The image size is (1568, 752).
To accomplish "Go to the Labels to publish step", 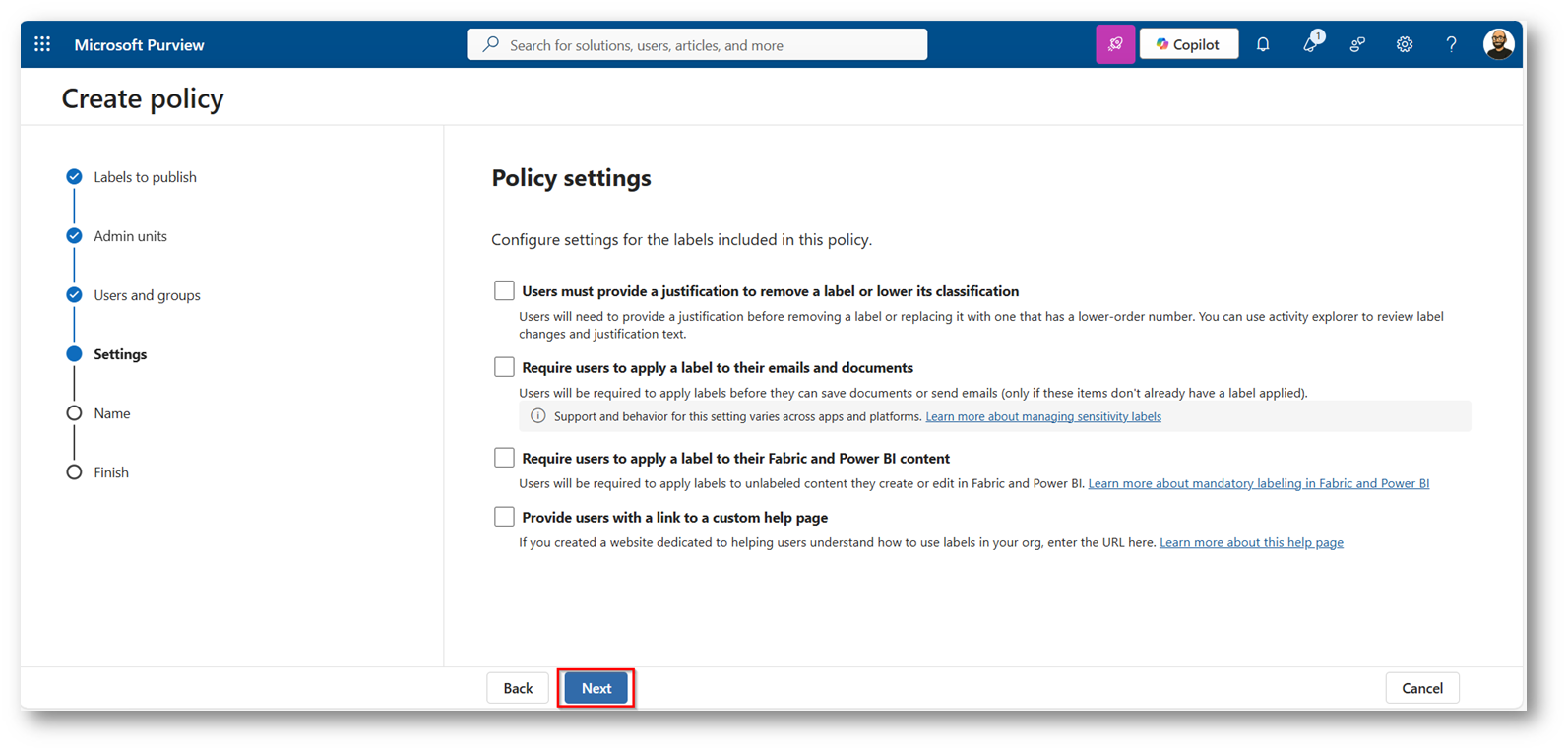I will coord(145,177).
